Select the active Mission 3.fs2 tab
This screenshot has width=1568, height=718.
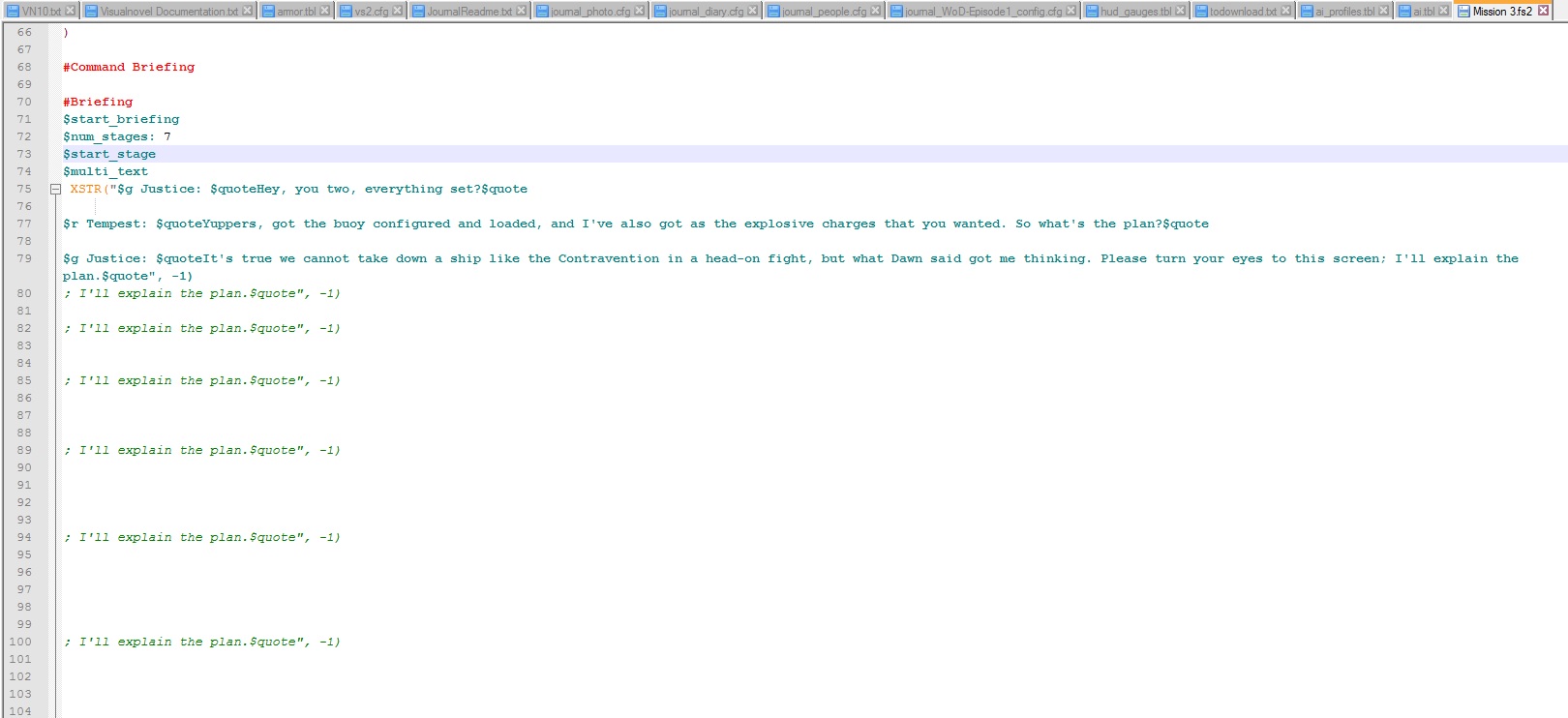point(1502,11)
